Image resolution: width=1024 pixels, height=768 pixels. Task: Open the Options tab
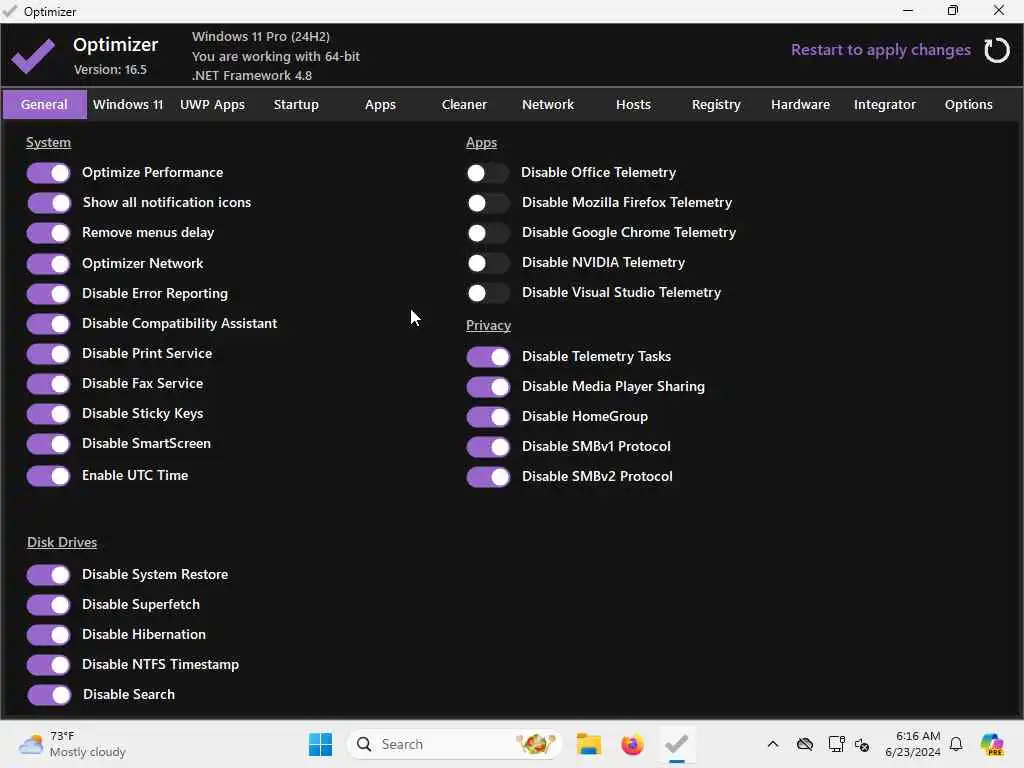968,104
